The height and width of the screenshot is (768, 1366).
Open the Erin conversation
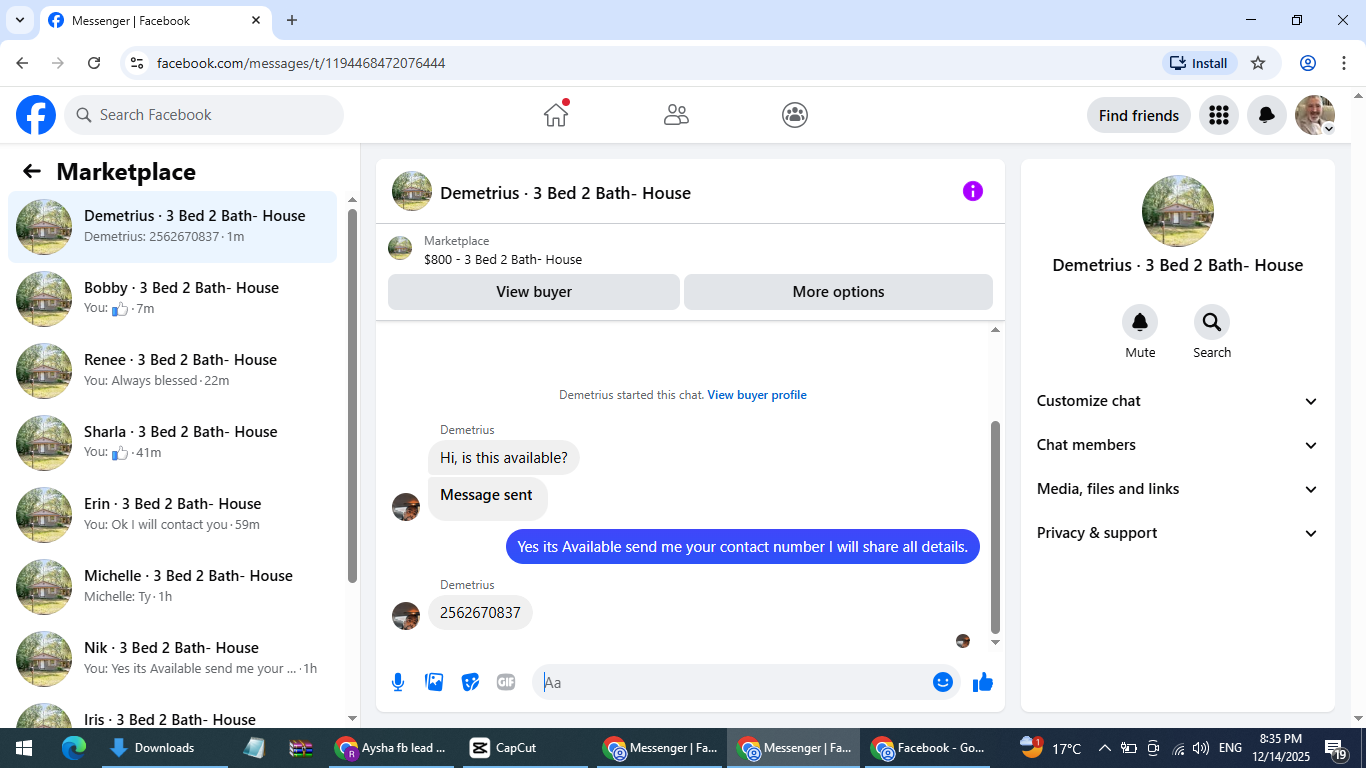tap(172, 515)
